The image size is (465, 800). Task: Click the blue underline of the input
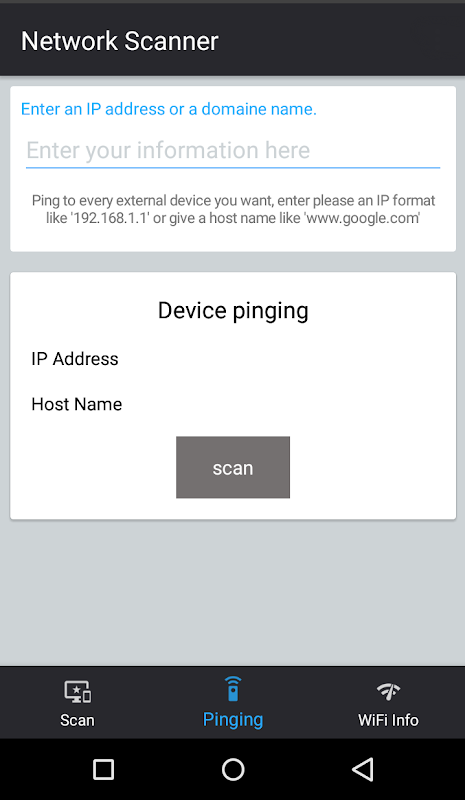point(233,167)
